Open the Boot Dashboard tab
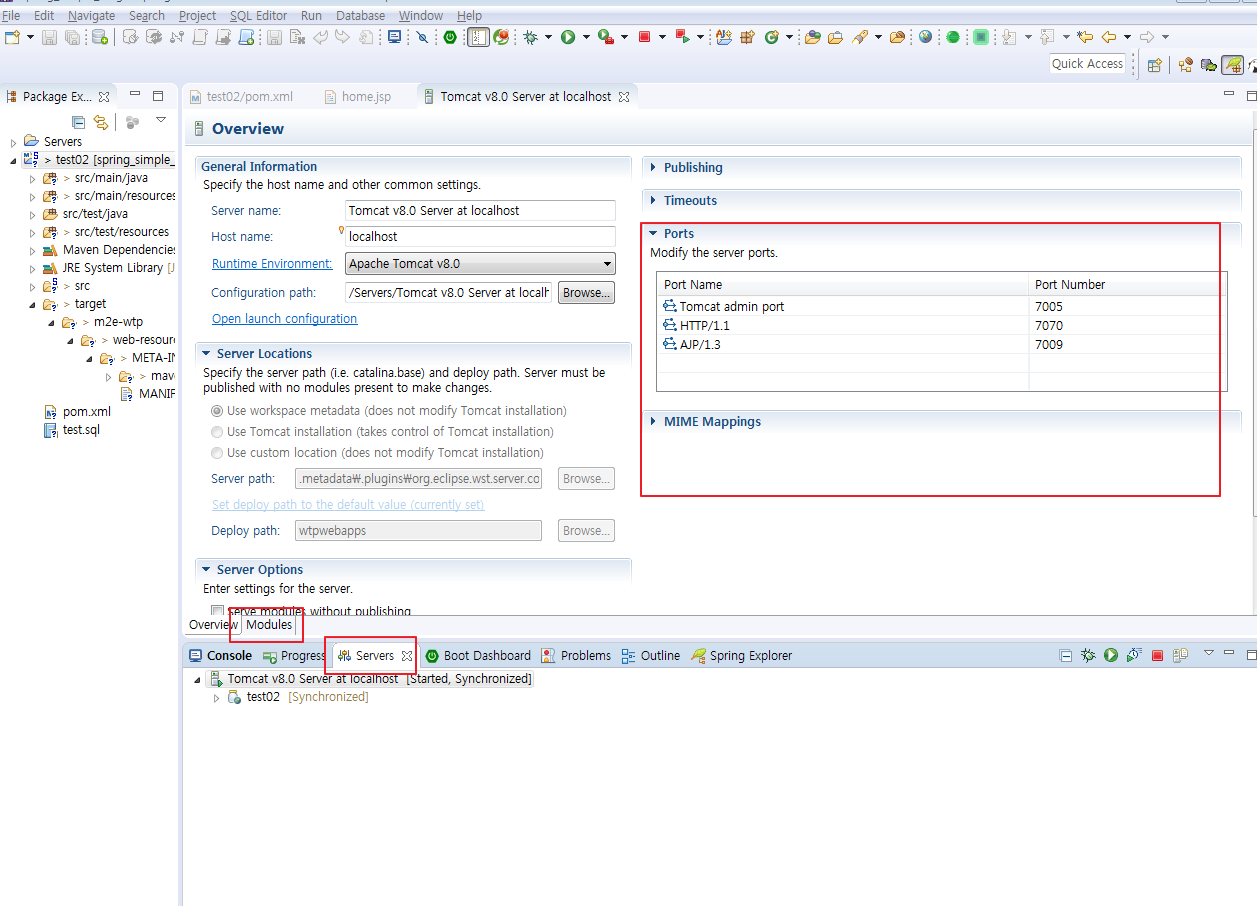The image size is (1257, 906). click(478, 656)
